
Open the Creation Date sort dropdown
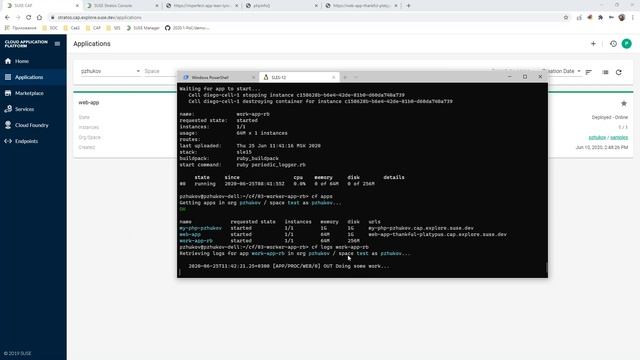(564, 71)
